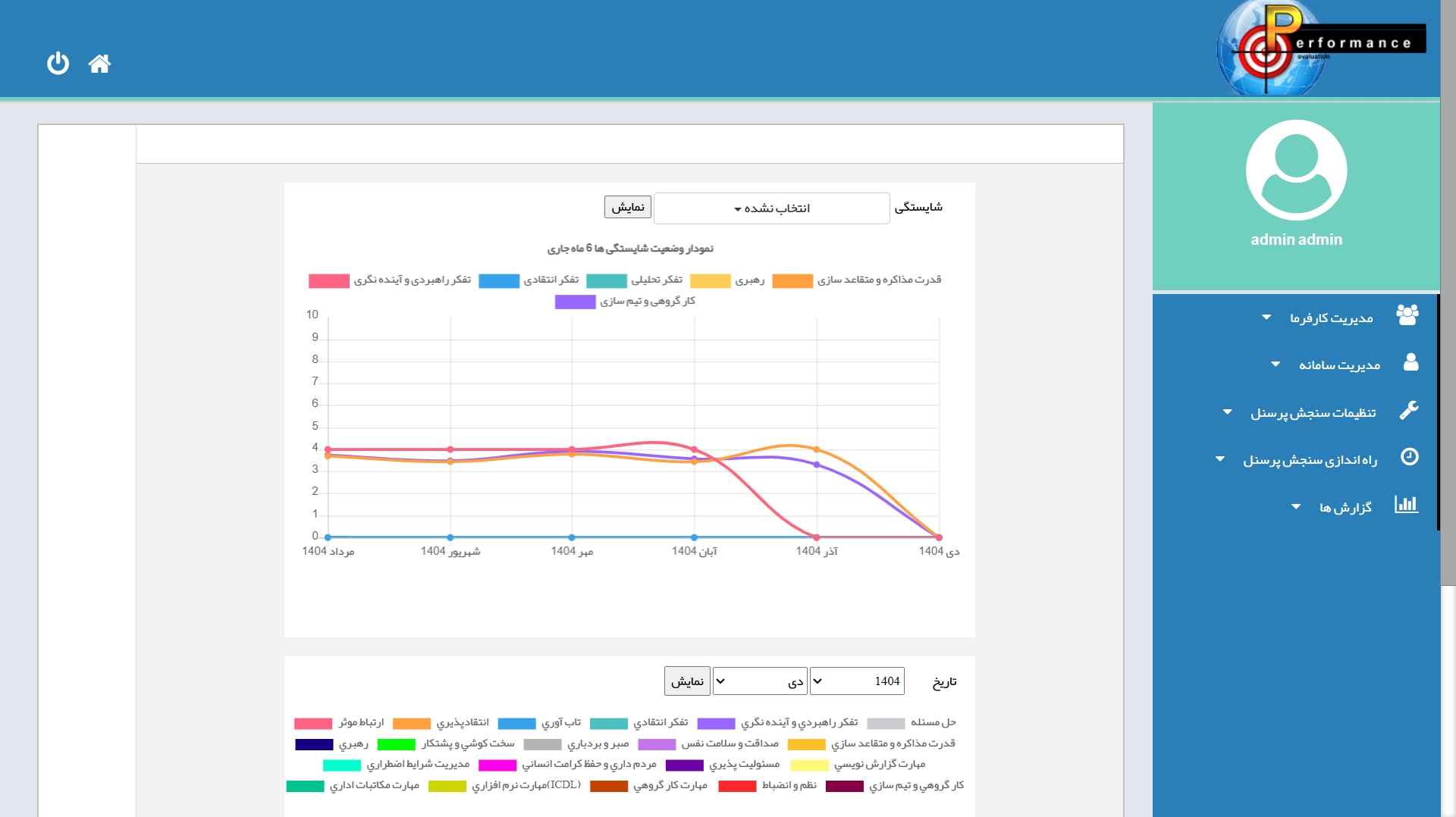1456x817 pixels.
Task: Toggle رهبری legend series in top chart
Action: 727,280
